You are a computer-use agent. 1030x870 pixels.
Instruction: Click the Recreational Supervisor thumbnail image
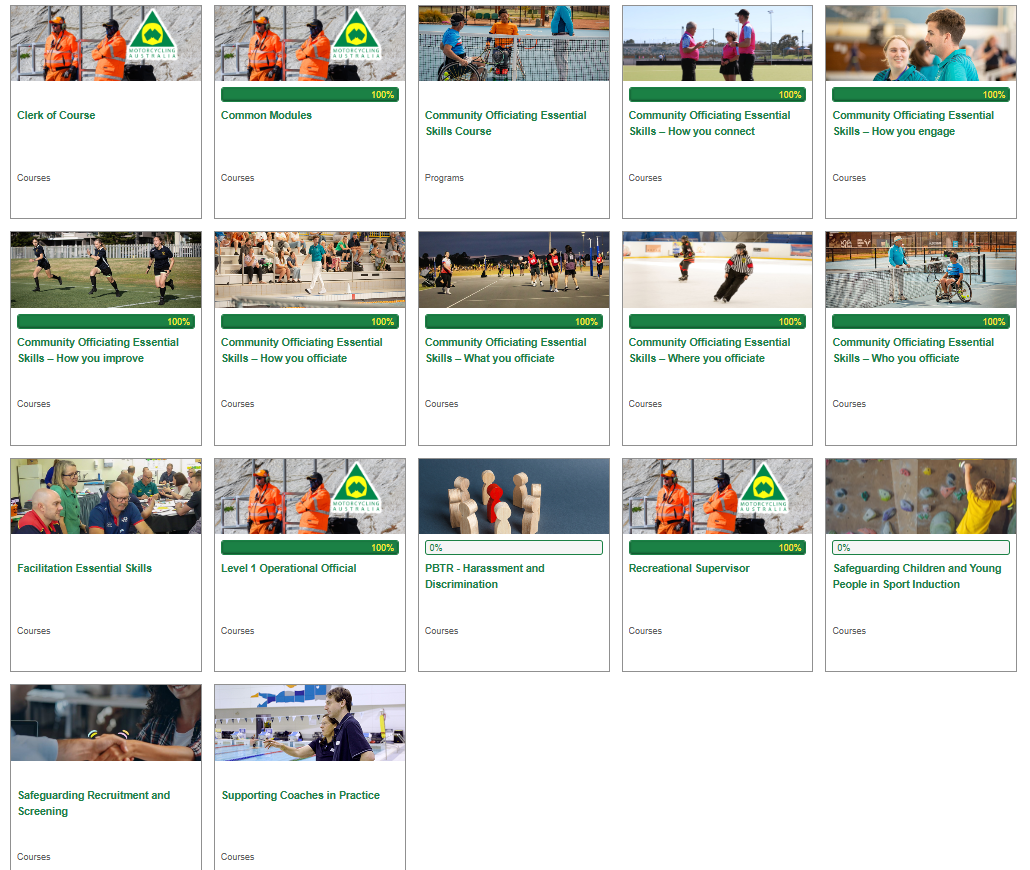tap(717, 496)
